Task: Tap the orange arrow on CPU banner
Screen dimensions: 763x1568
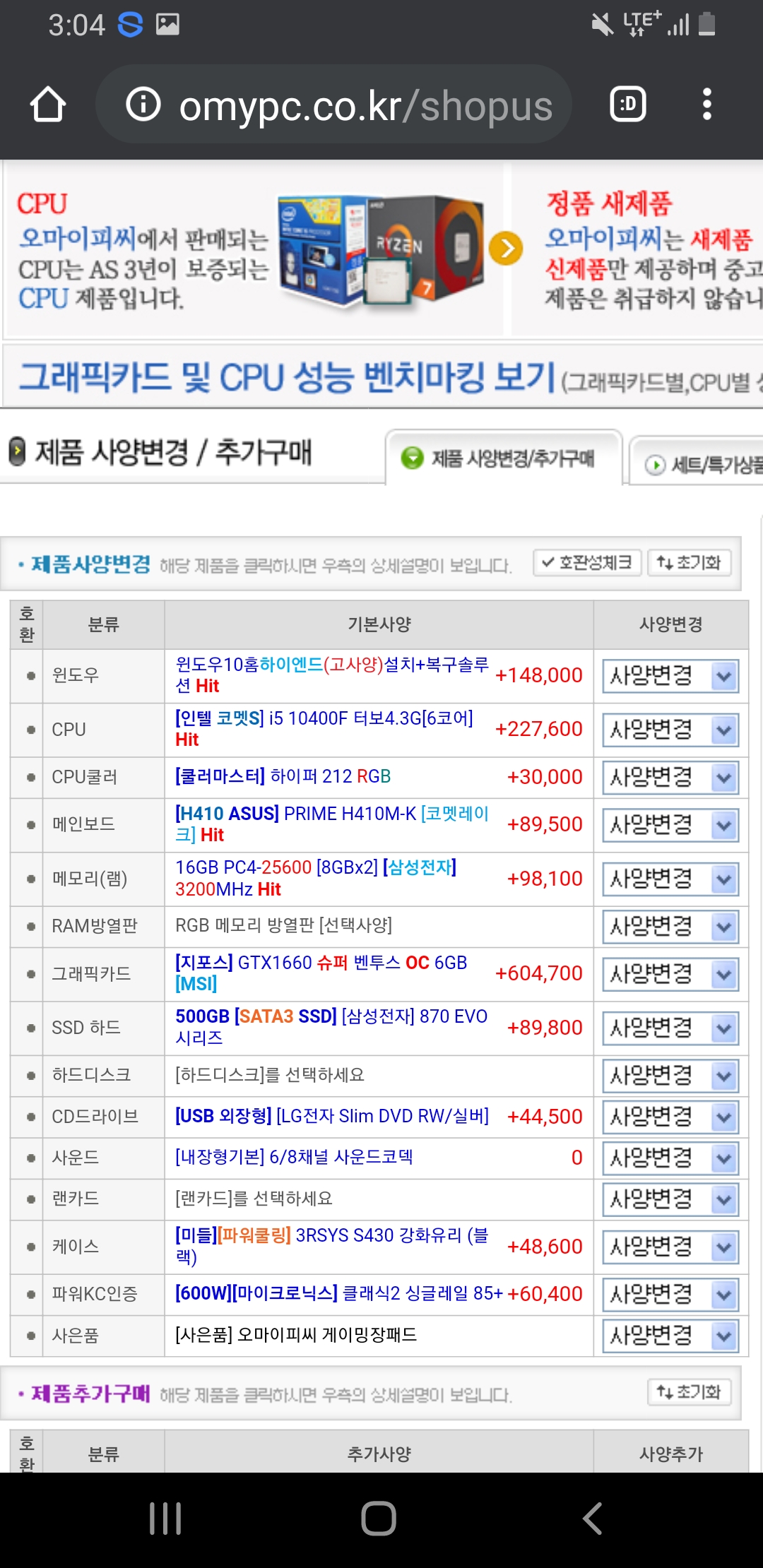Action: [x=506, y=249]
